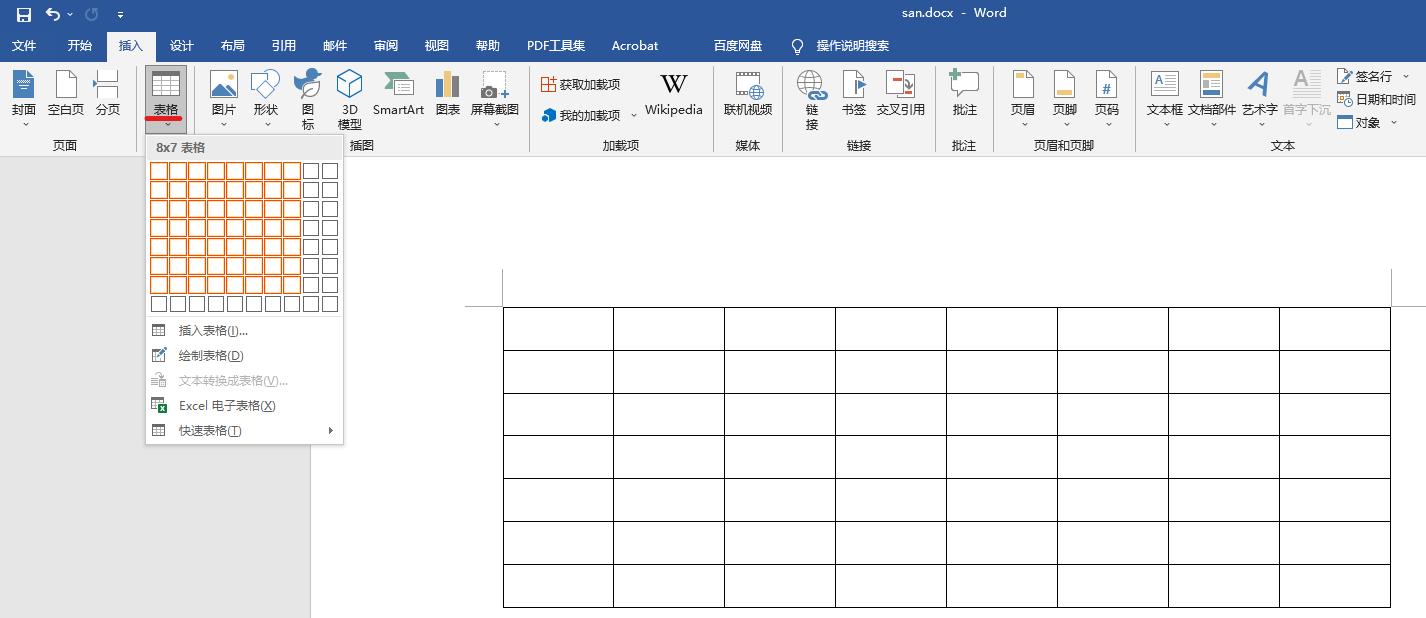The height and width of the screenshot is (618, 1426).
Task: Switch to the Review (审阅) tab
Action: 386,46
